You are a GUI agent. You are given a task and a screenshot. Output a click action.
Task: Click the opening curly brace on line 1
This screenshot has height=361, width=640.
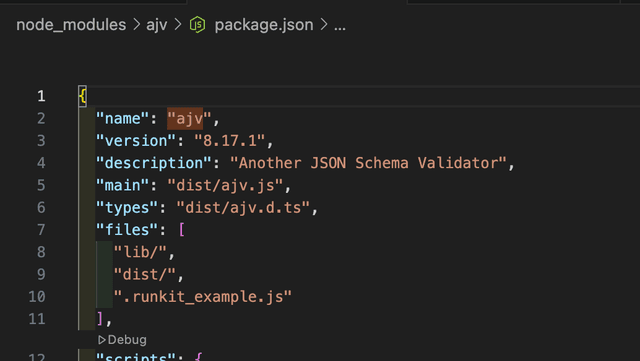coord(82,96)
